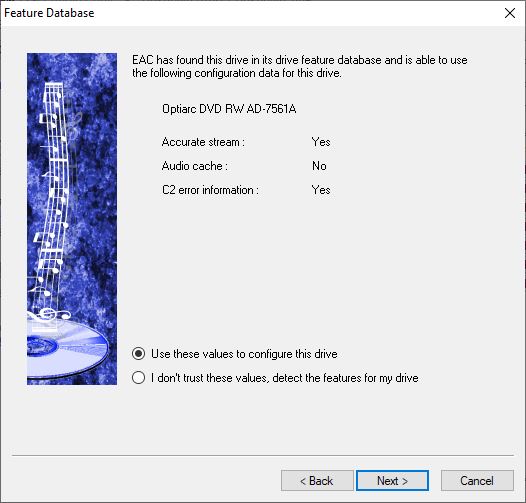This screenshot has width=526, height=503.
Task: Click the Optiarc DVD RW AD-7561A drive name
Action: [x=229, y=109]
